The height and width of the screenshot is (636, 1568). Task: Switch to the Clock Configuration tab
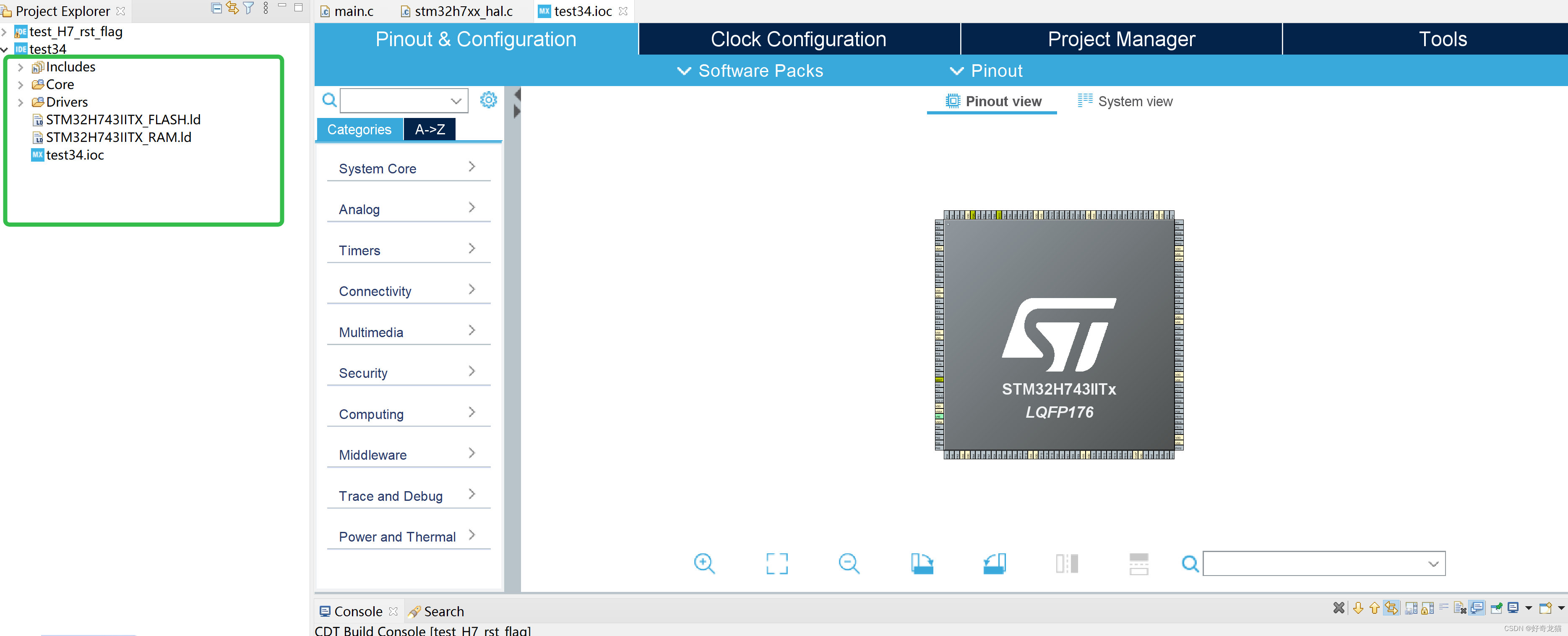tap(798, 39)
